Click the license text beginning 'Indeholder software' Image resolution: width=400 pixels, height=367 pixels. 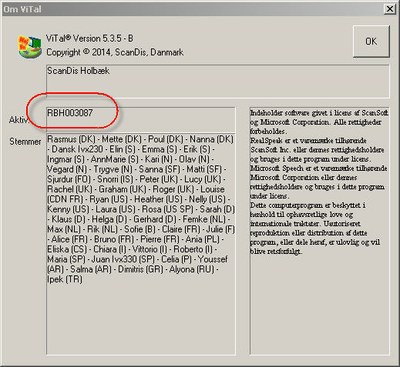click(x=319, y=122)
